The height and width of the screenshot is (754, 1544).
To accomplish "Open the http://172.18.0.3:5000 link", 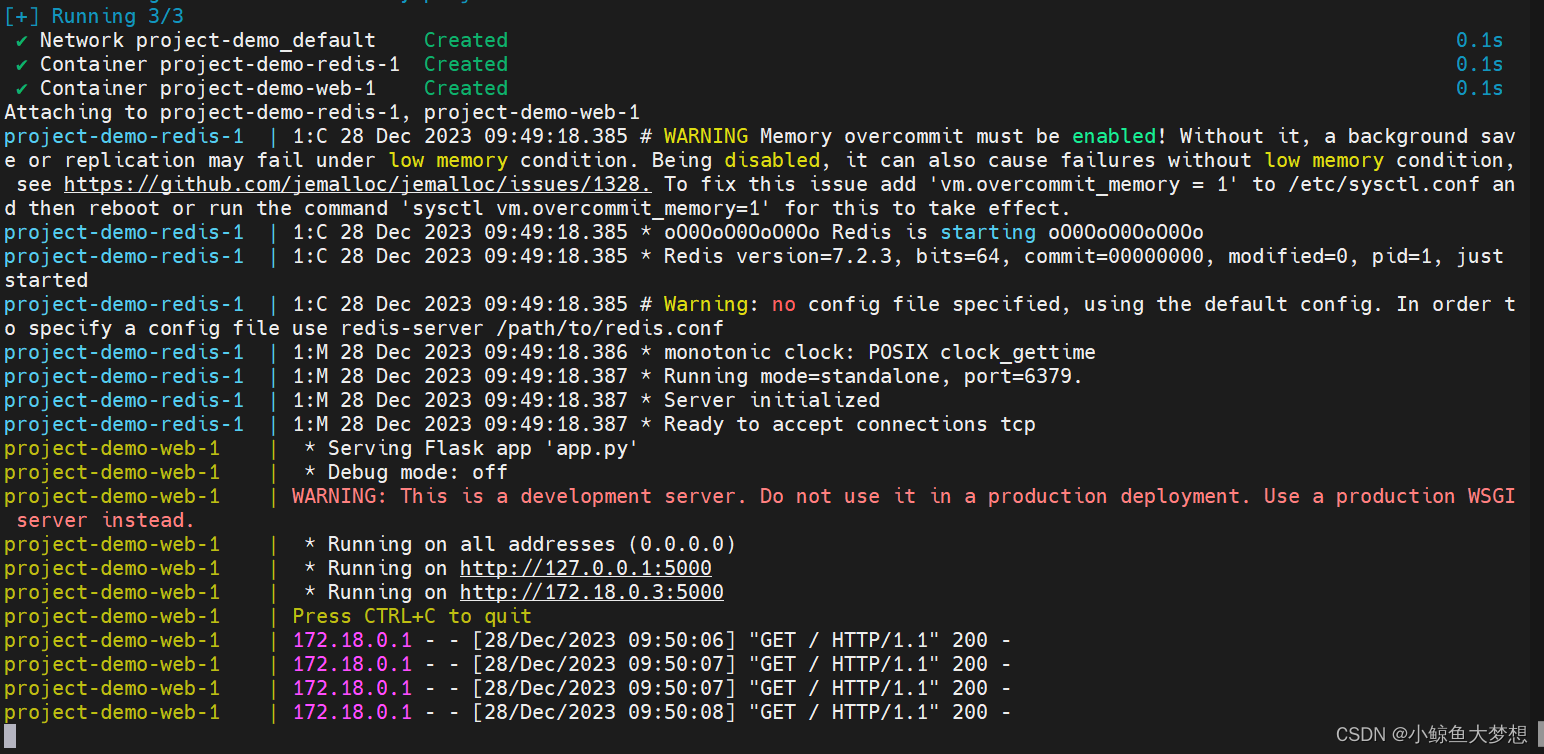I will click(x=592, y=592).
